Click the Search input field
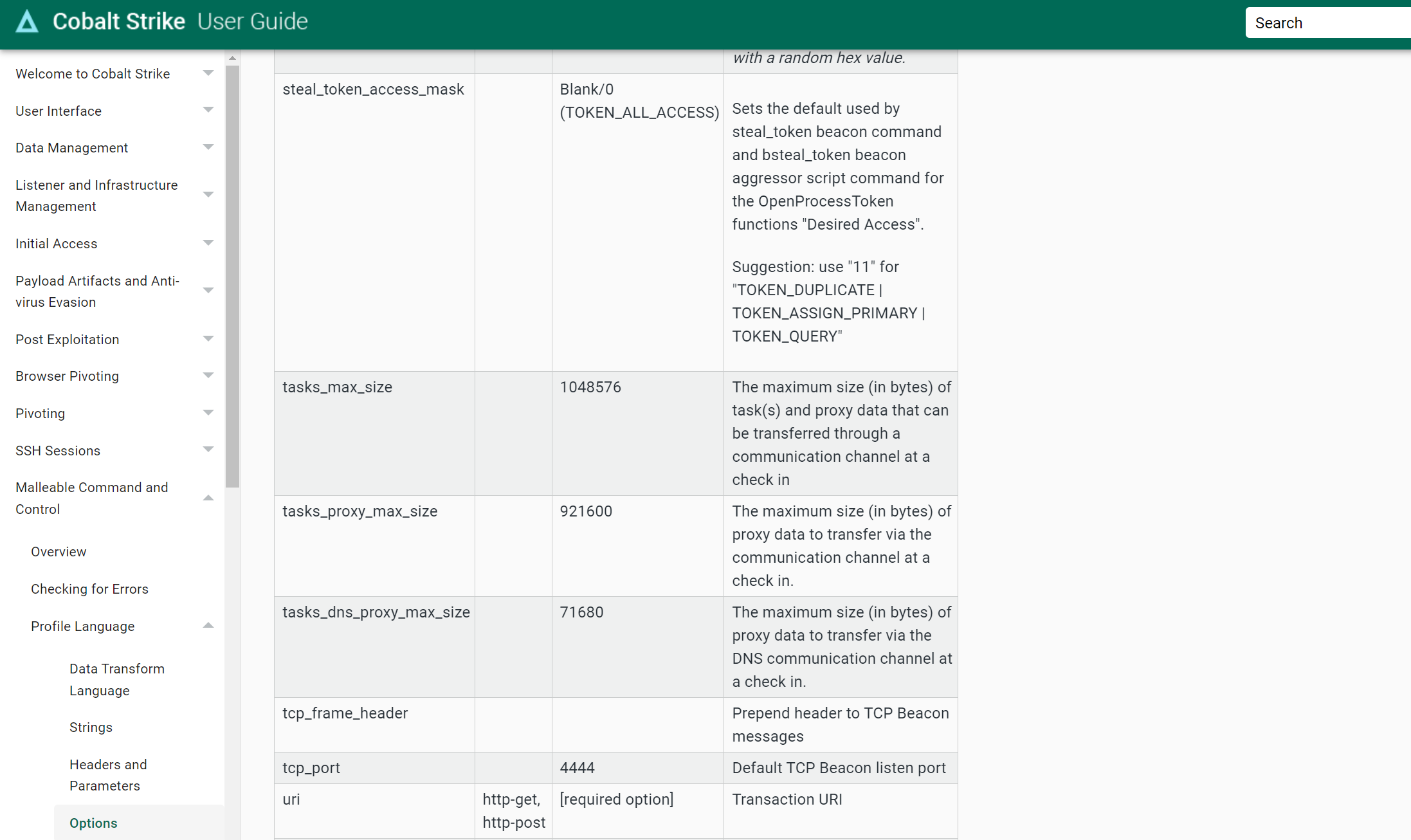 coord(1325,23)
